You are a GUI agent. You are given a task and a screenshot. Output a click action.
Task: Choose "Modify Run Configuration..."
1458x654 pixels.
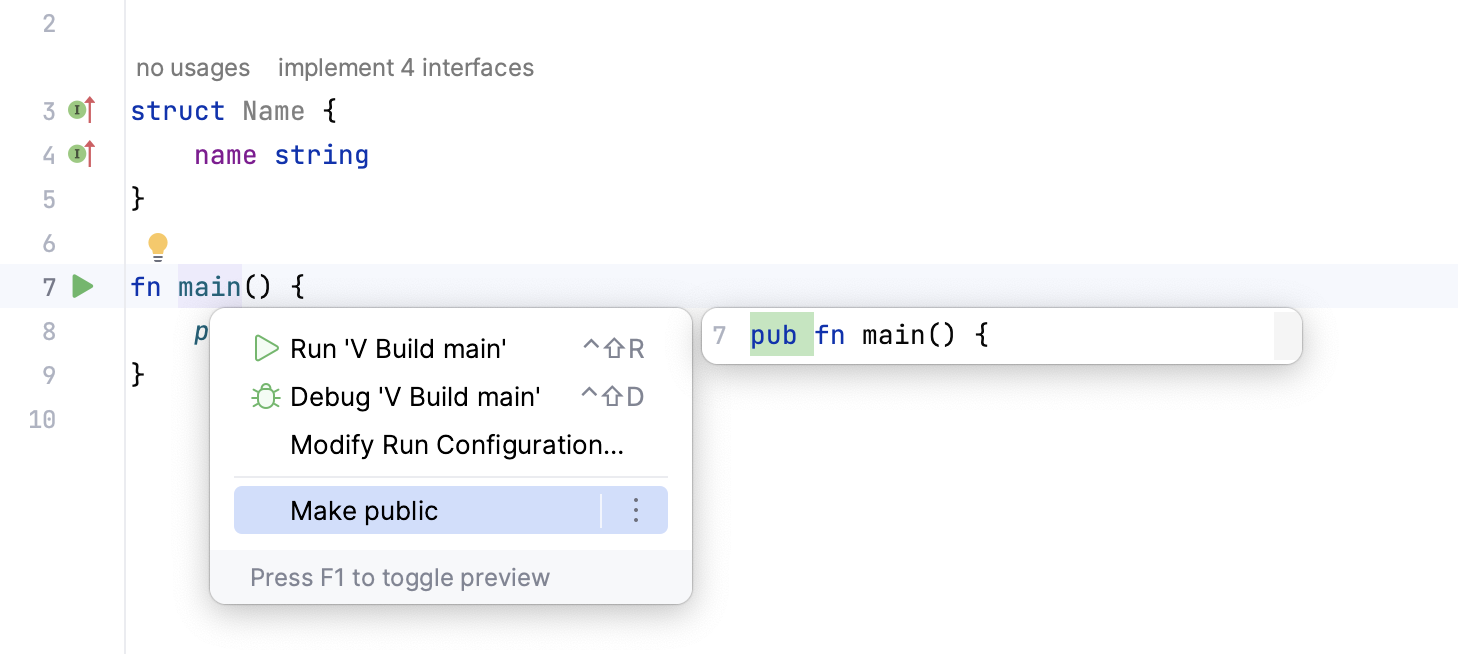(455, 444)
